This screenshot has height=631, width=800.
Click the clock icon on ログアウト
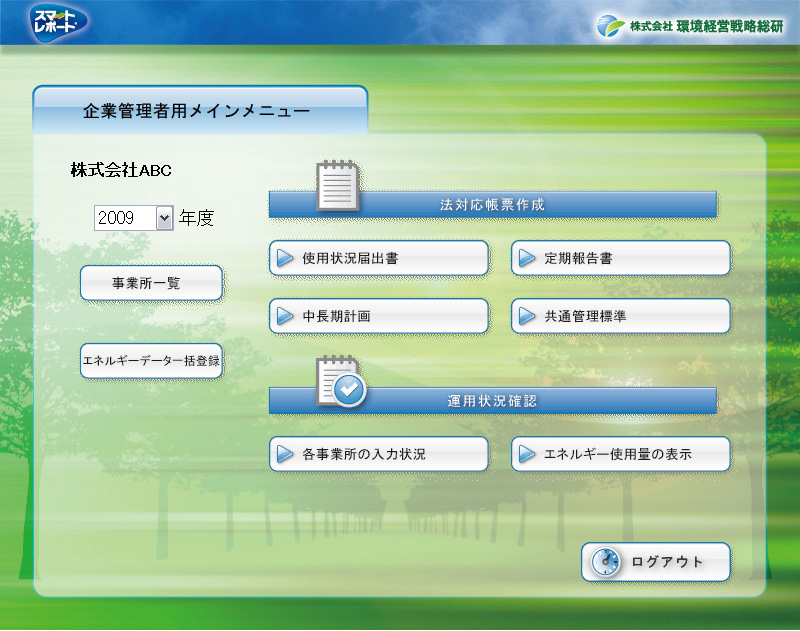(x=605, y=562)
